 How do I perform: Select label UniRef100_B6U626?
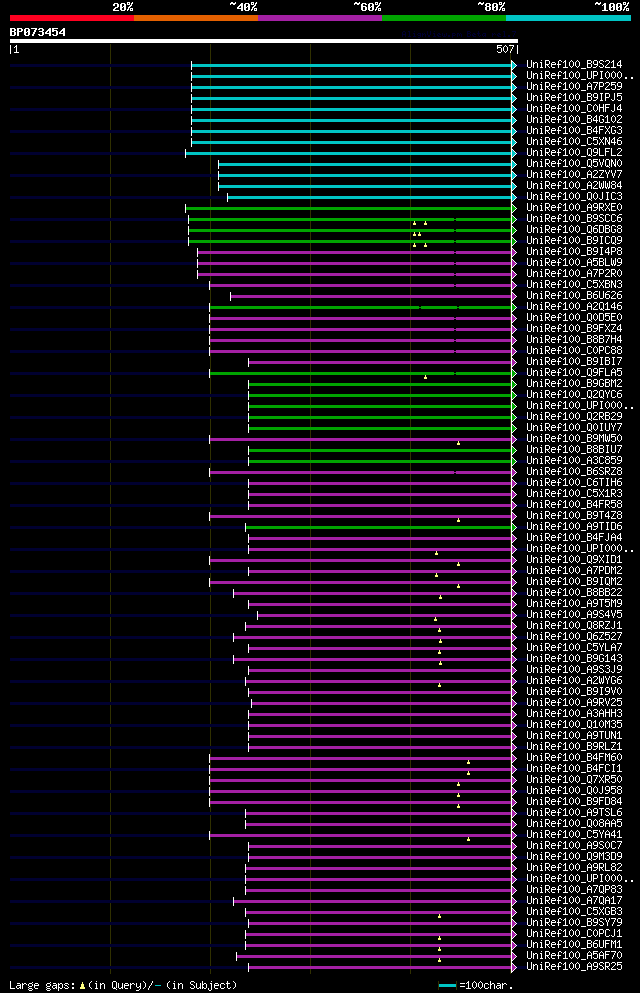point(574,295)
